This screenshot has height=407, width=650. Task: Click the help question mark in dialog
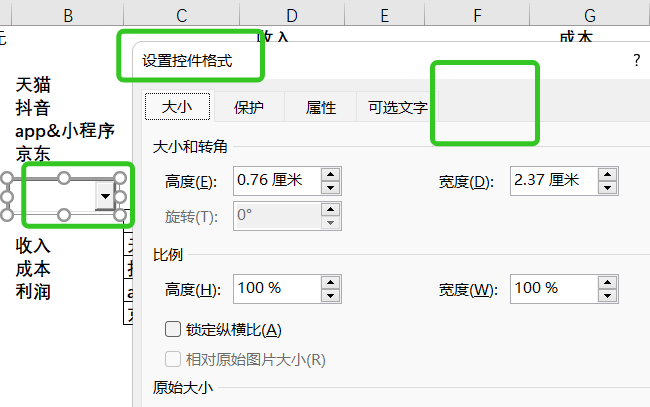636,60
